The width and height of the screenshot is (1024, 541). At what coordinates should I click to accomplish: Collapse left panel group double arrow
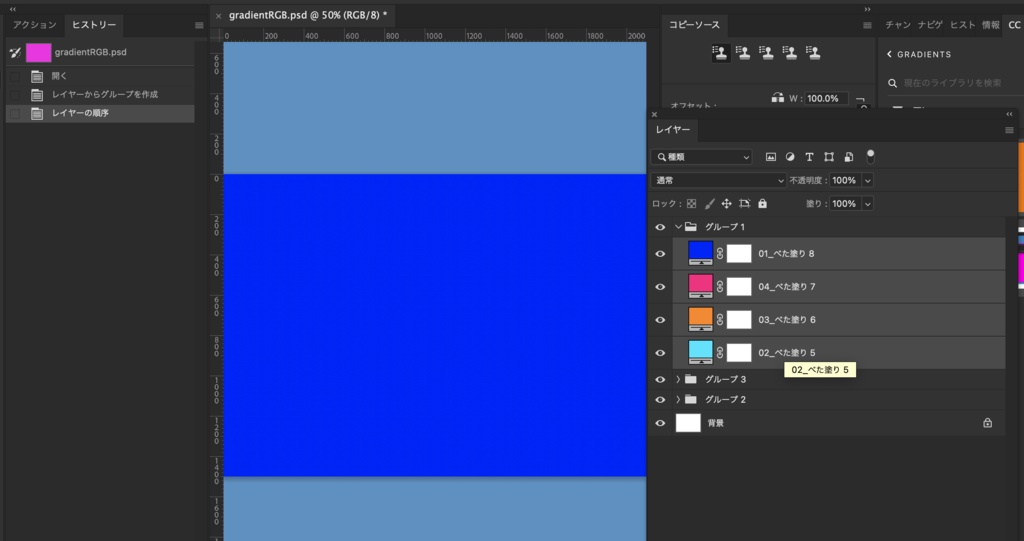[12, 9]
